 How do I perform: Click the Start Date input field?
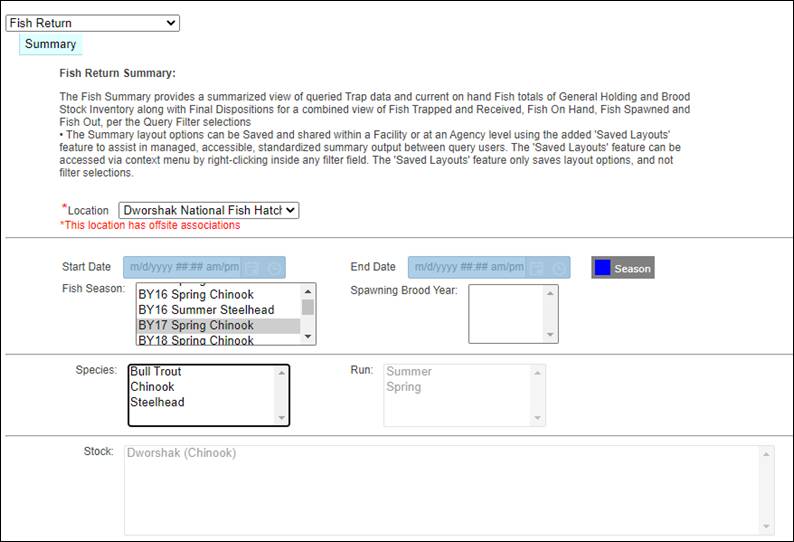tap(182, 268)
